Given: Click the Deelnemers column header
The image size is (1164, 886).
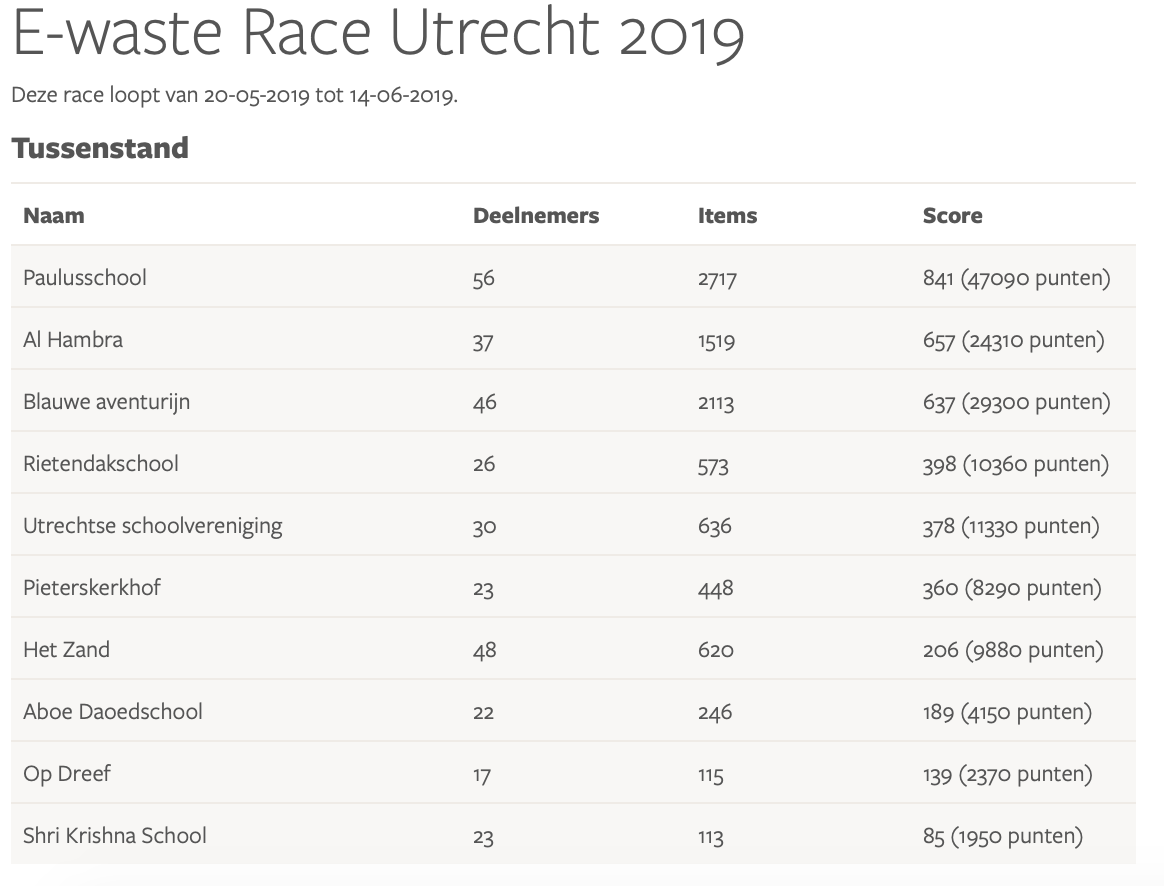Looking at the screenshot, I should (536, 216).
